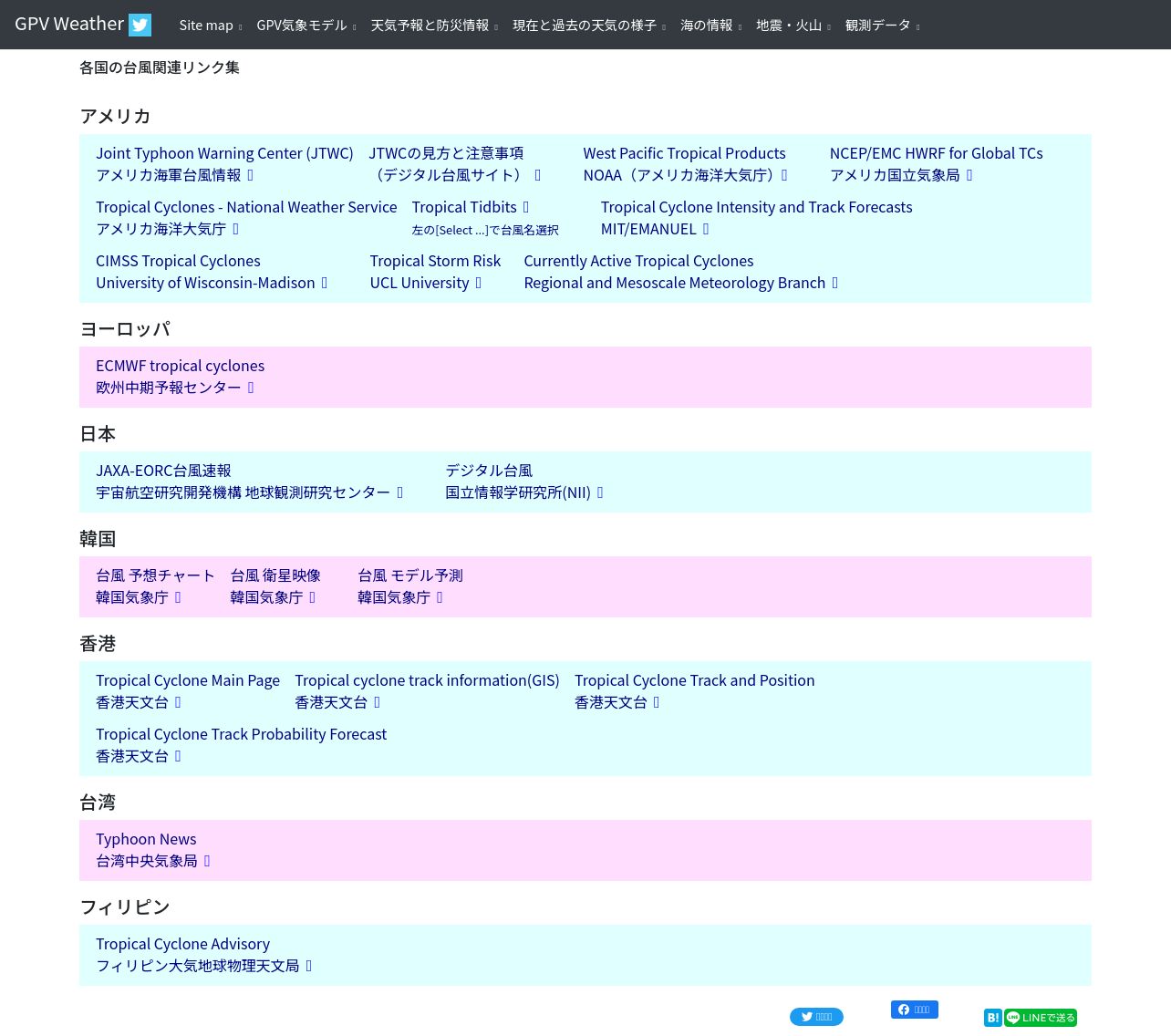Open 台風 予想チャート 韓国気象庁 link
The image size is (1171, 1036).
coord(155,586)
